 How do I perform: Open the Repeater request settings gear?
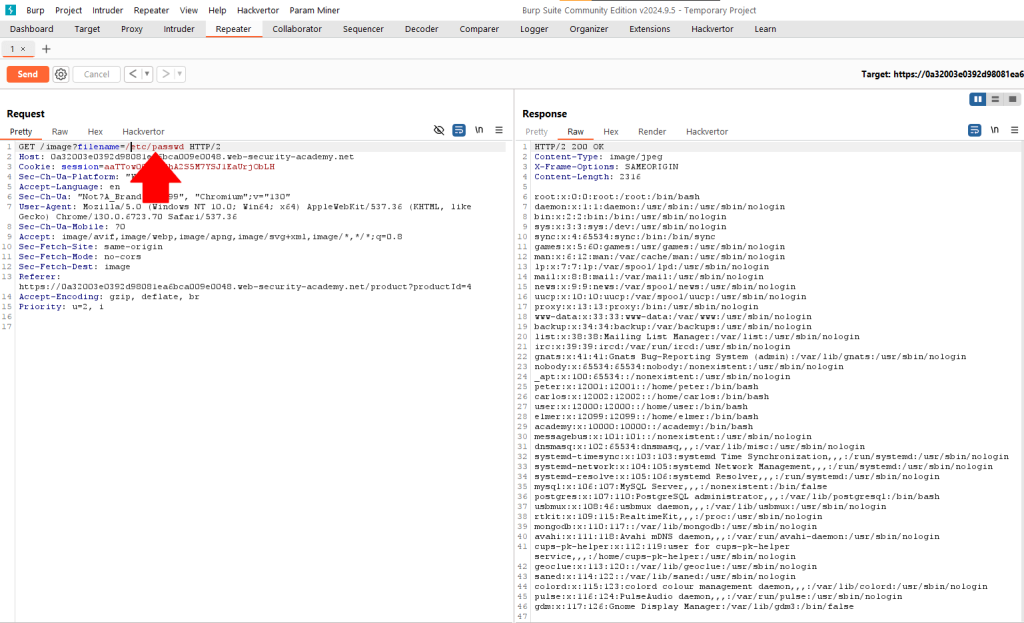[x=60, y=73]
